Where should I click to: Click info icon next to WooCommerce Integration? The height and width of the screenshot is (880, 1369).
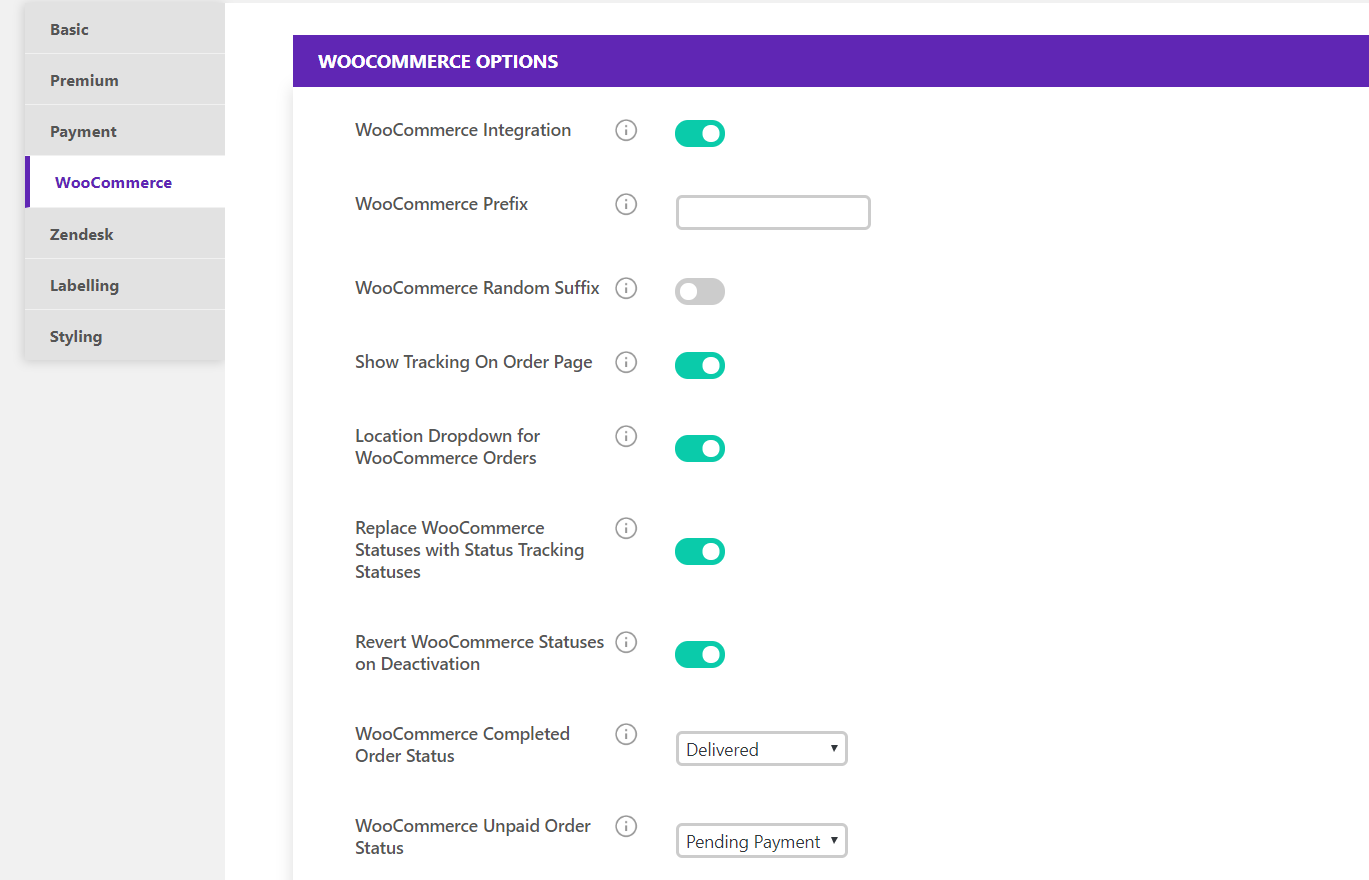[626, 130]
